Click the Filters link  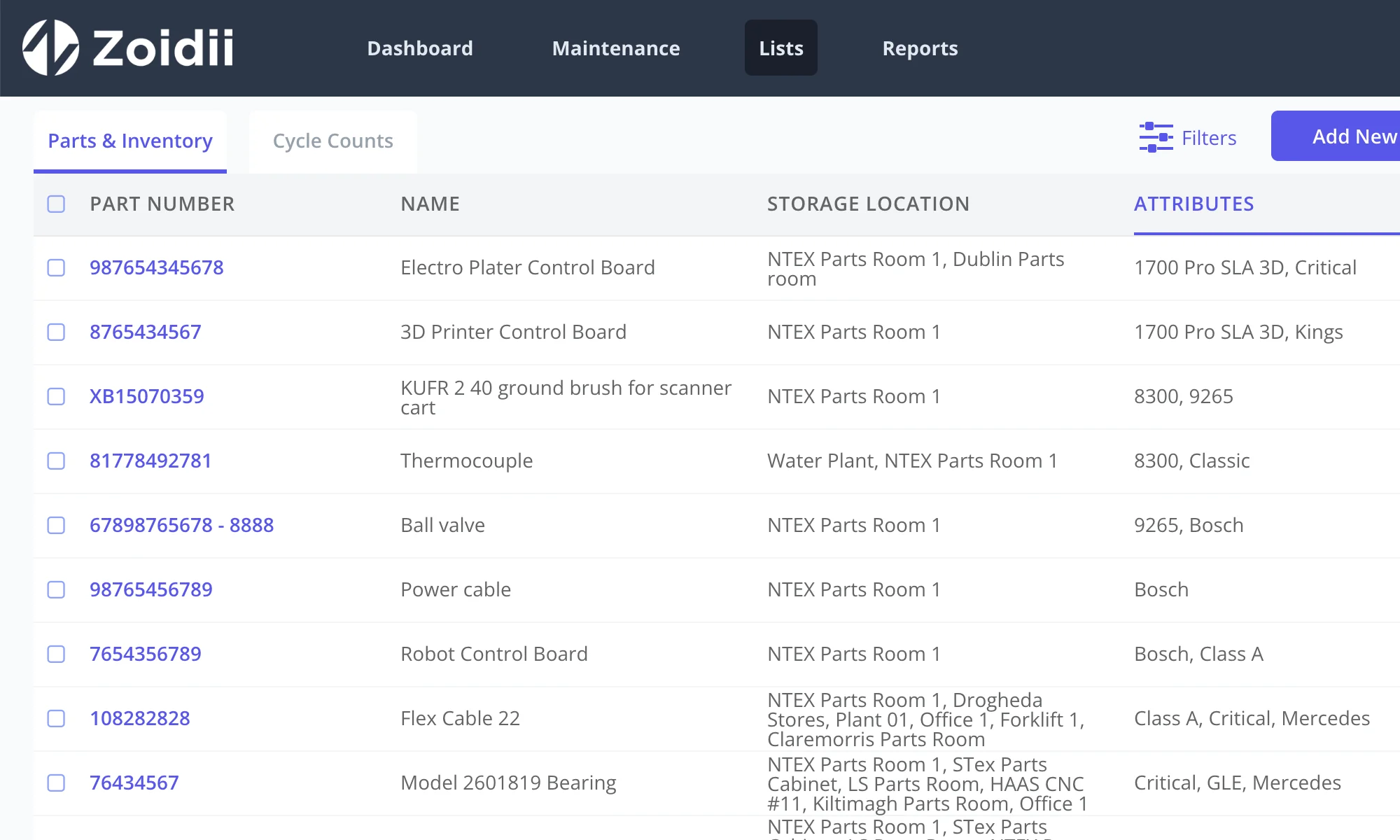1209,138
